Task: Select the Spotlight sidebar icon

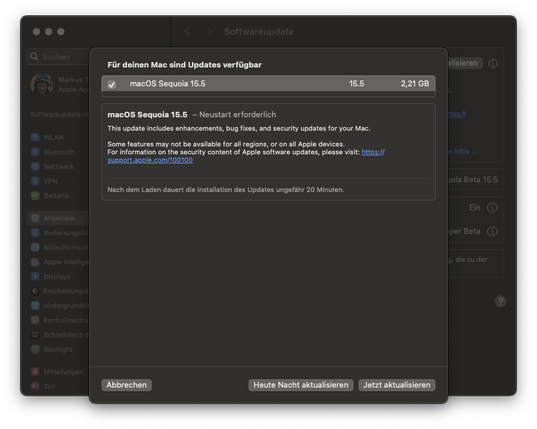Action: pos(35,349)
